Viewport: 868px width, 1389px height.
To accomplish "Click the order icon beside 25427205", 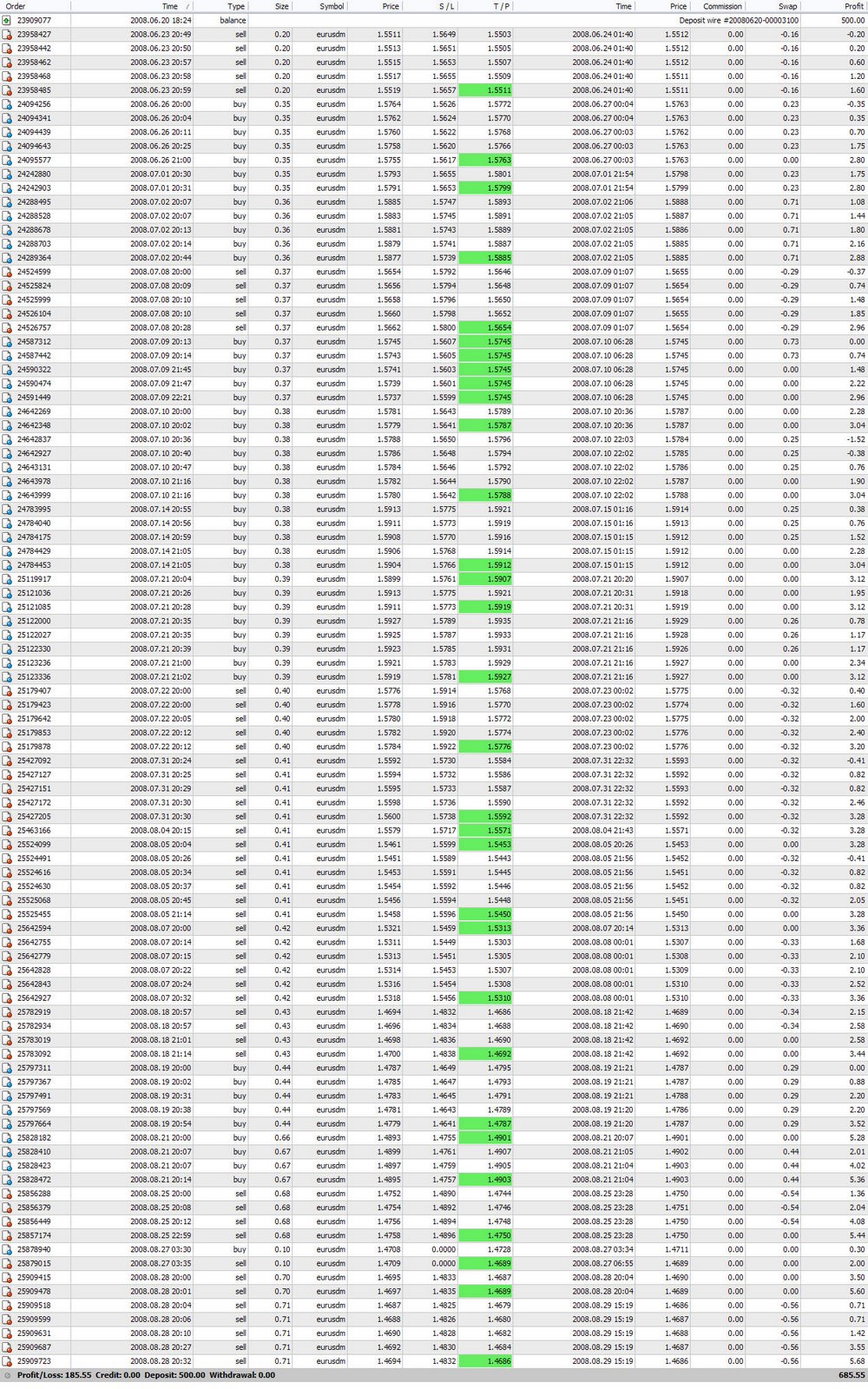I will (x=7, y=816).
